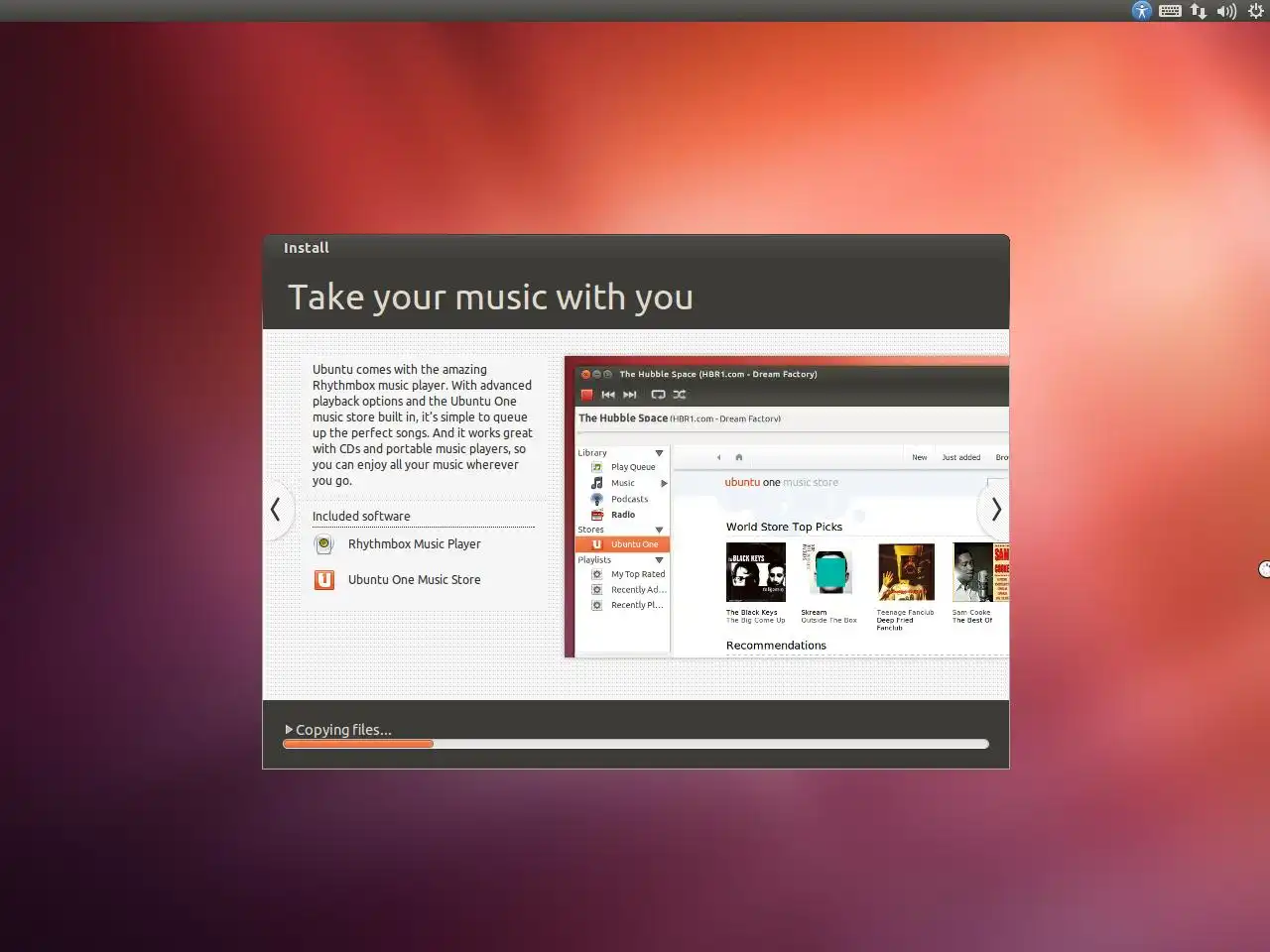The image size is (1270, 952).
Task: Select Radio in the Rhythmbox sidebar
Action: click(624, 515)
